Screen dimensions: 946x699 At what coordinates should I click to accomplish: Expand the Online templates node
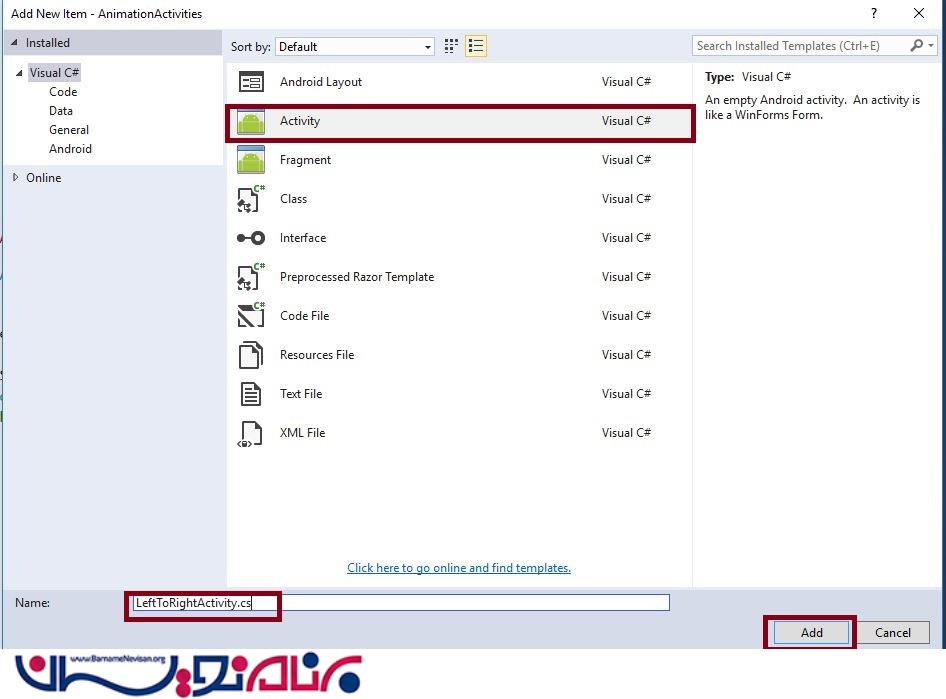point(16,178)
